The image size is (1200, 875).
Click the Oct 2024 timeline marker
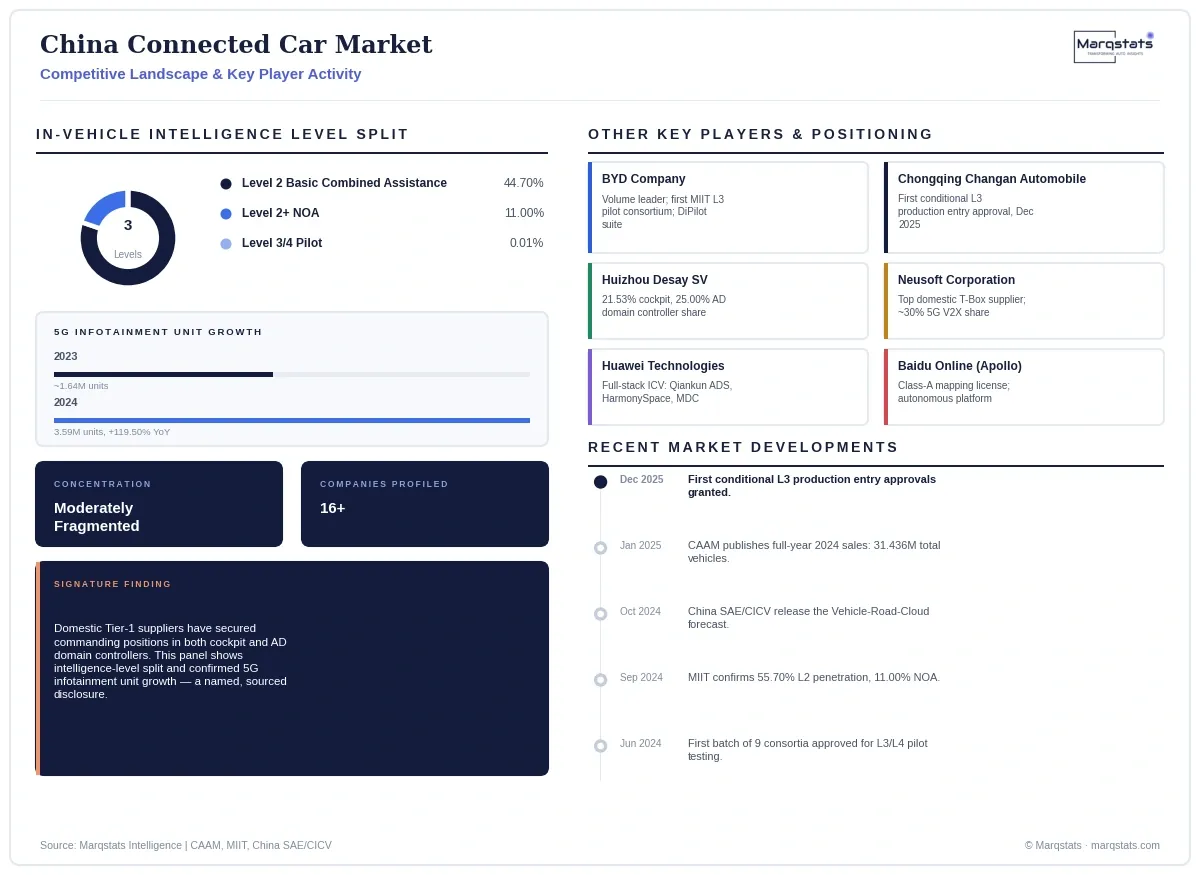click(600, 614)
